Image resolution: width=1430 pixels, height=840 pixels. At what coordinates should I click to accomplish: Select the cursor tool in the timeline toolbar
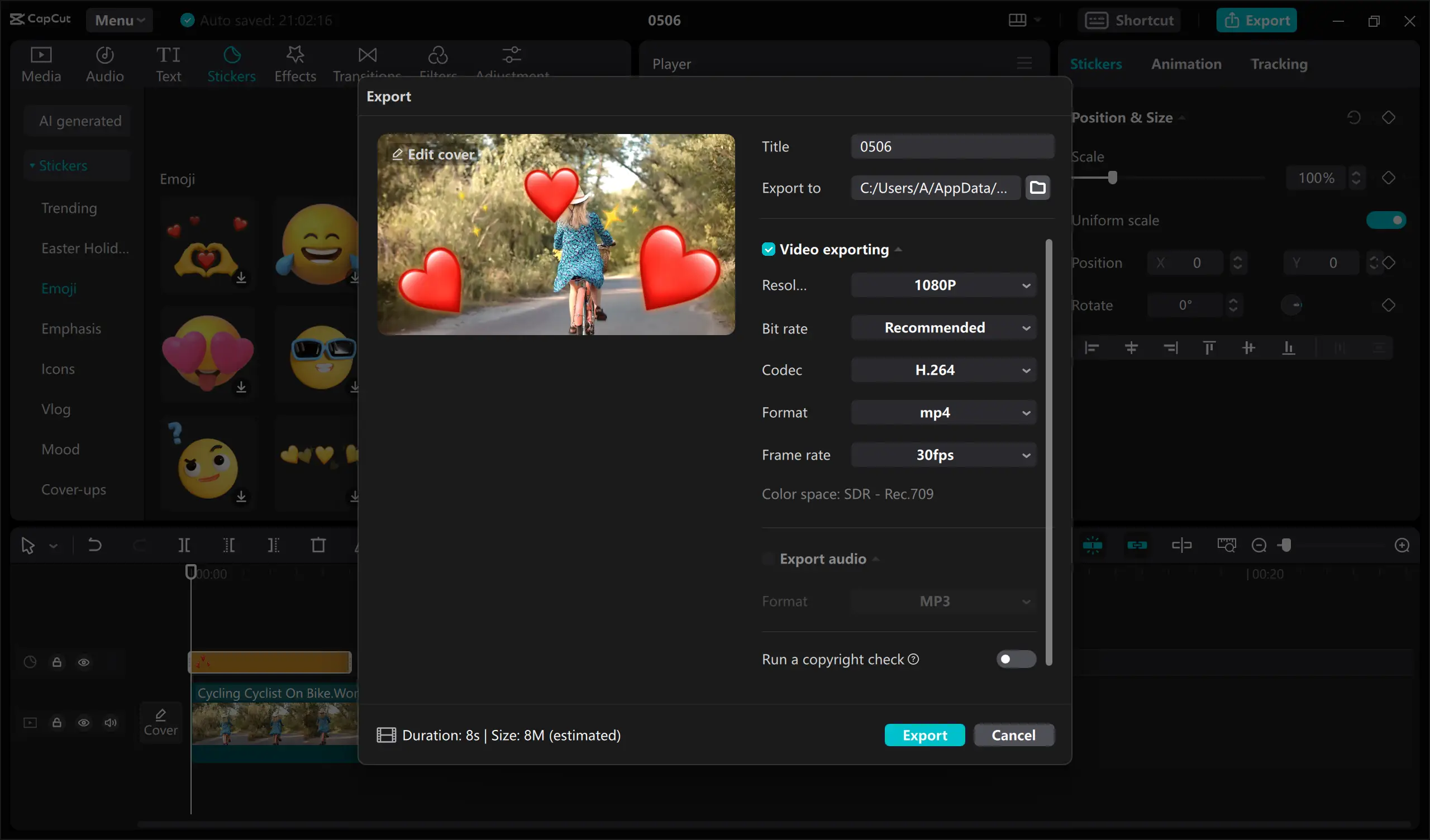[28, 545]
